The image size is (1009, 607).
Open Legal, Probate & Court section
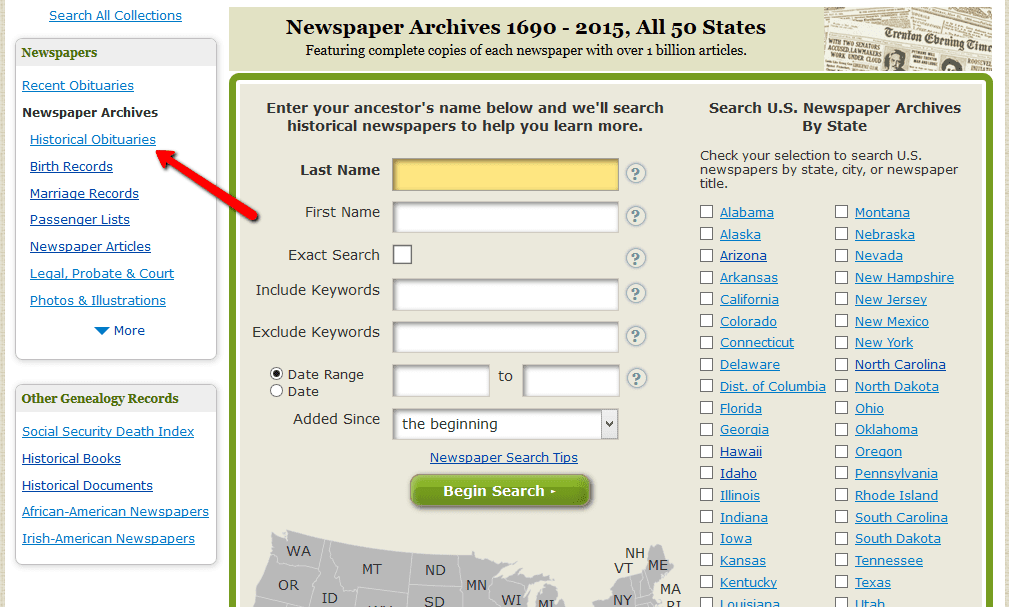tap(102, 274)
